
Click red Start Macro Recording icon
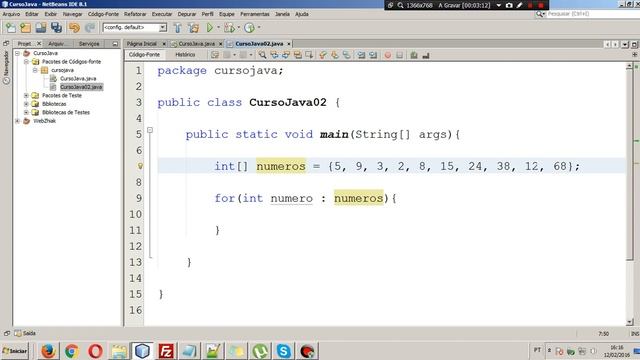(388, 55)
